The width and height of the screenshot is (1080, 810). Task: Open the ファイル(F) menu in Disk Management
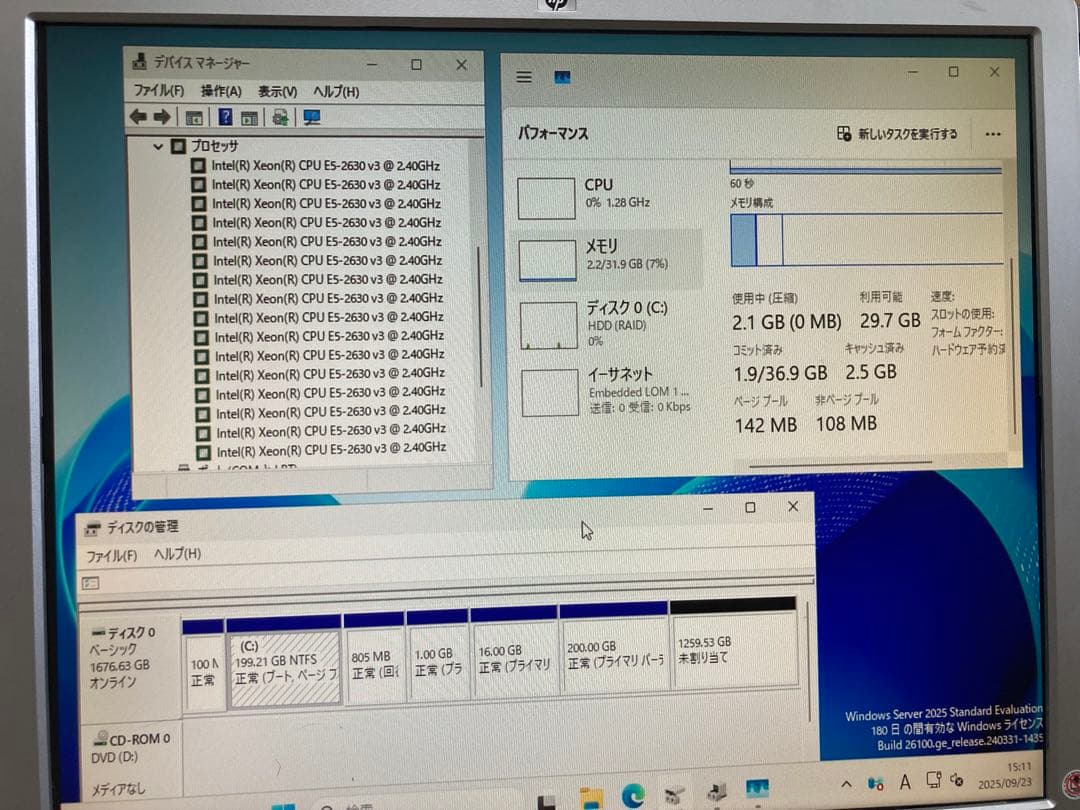(111, 556)
